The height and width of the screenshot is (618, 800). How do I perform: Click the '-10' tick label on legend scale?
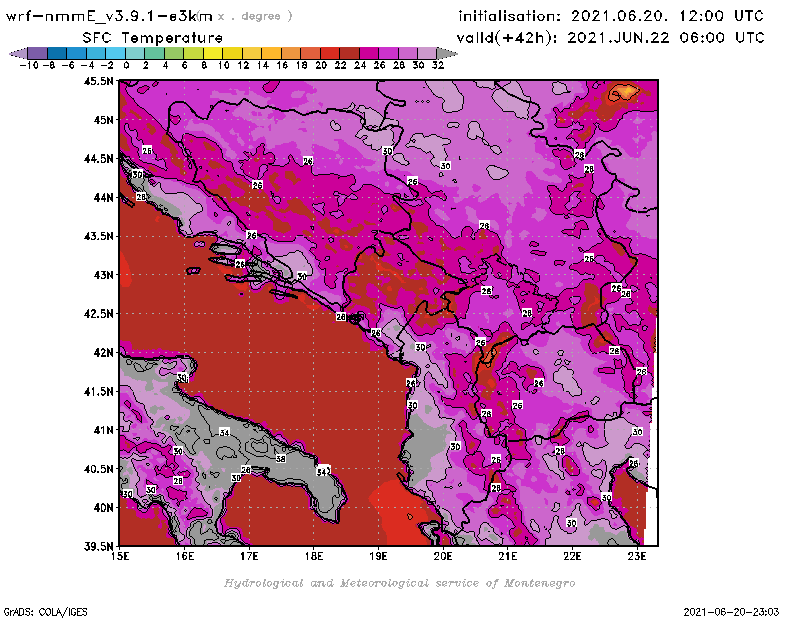pos(29,65)
